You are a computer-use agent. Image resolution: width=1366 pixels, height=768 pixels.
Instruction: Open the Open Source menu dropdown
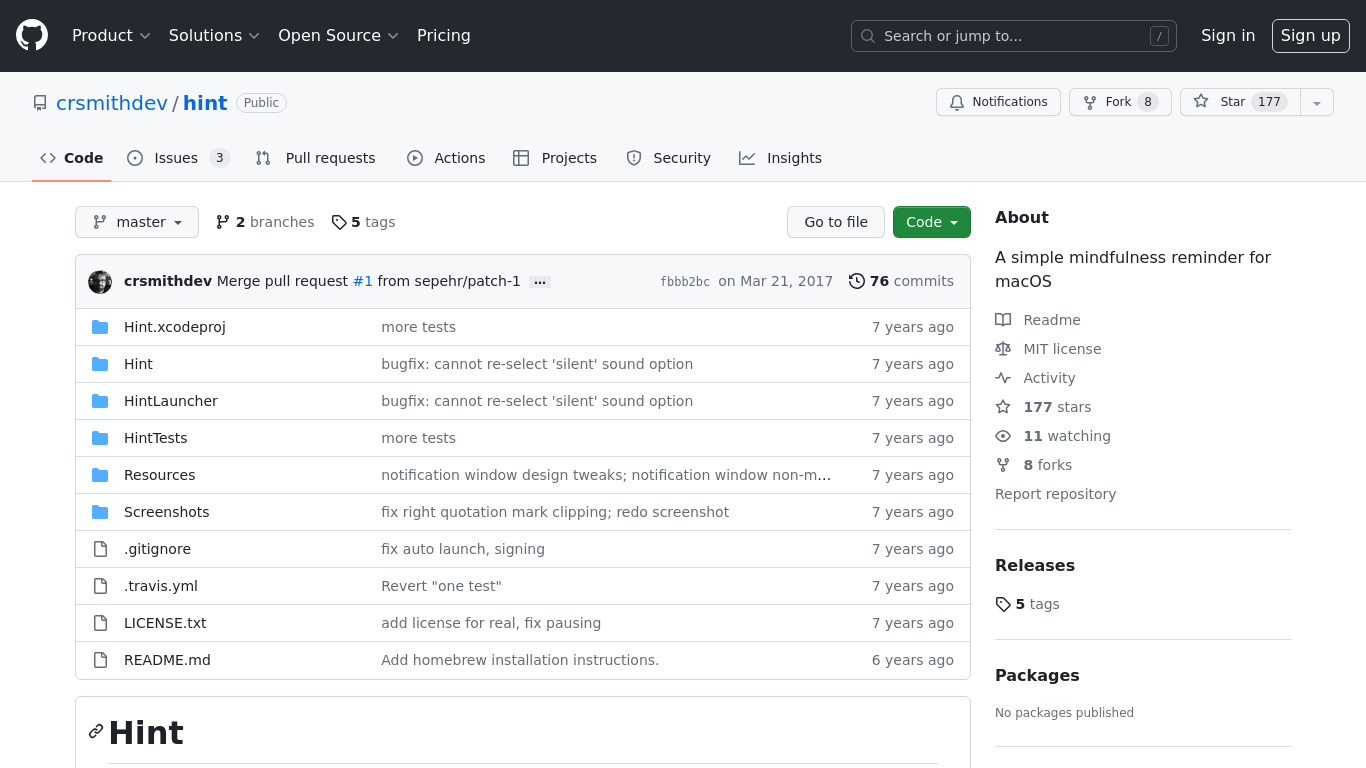tap(338, 35)
